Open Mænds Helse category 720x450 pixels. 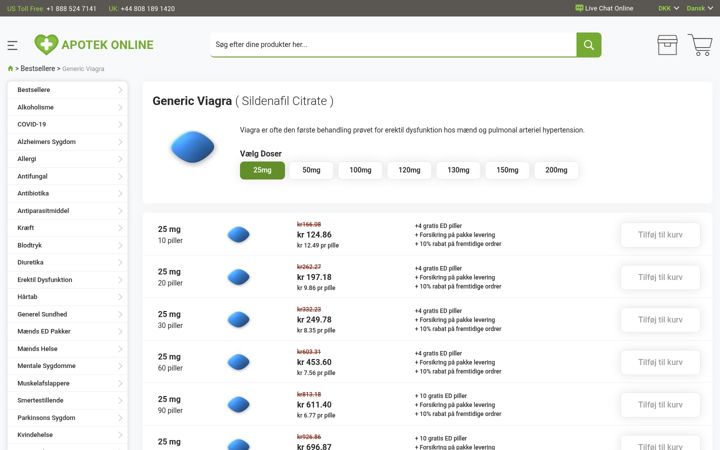point(68,349)
